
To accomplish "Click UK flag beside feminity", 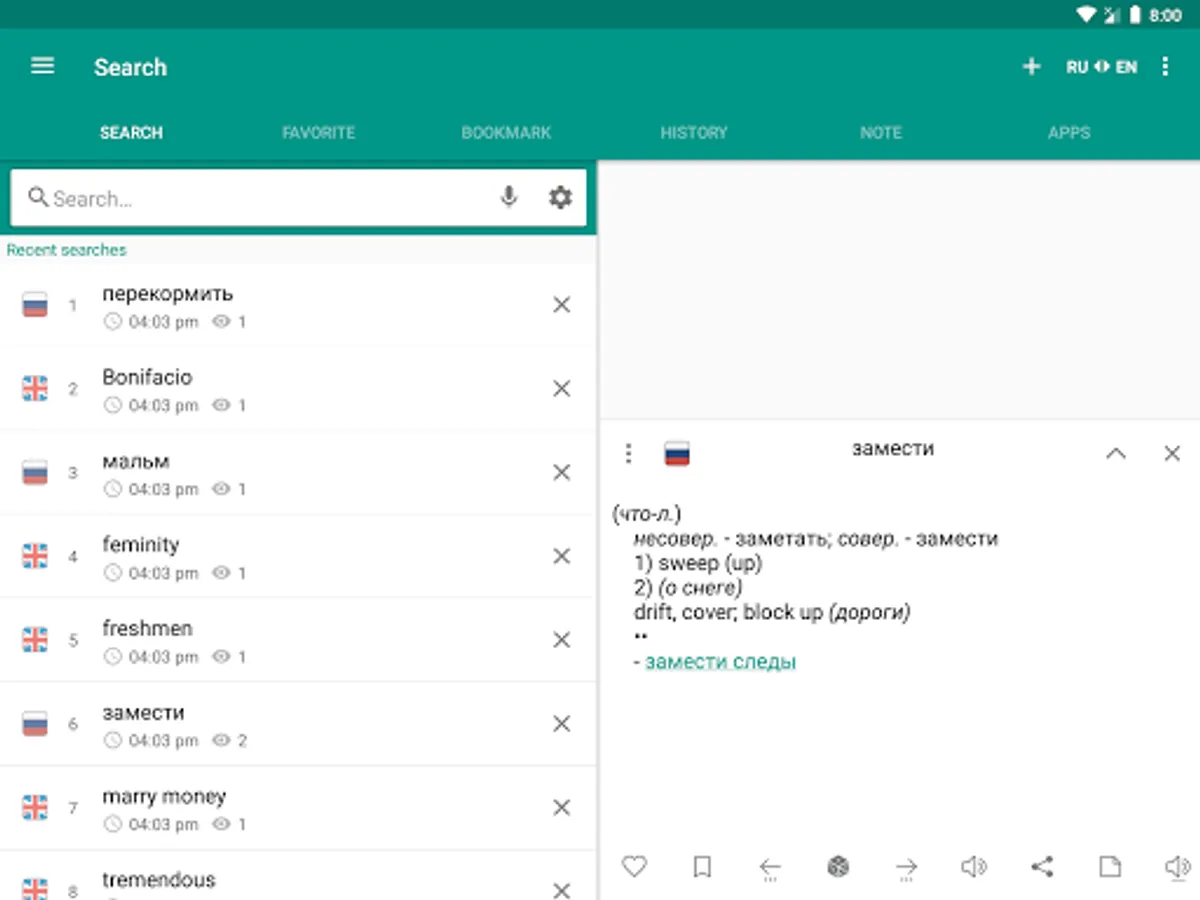I will (x=35, y=556).
